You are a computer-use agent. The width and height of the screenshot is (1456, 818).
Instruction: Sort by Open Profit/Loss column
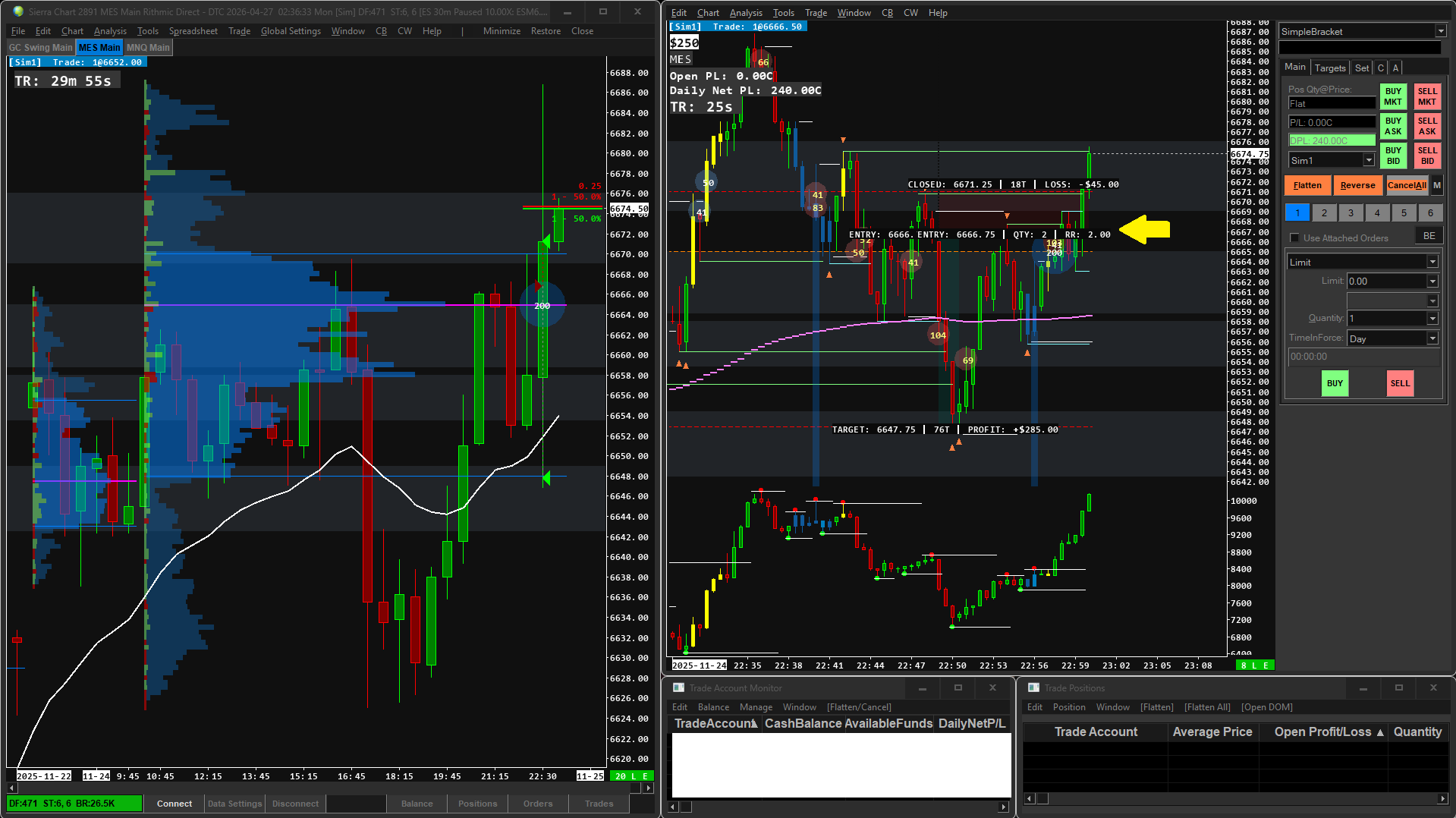click(1322, 731)
